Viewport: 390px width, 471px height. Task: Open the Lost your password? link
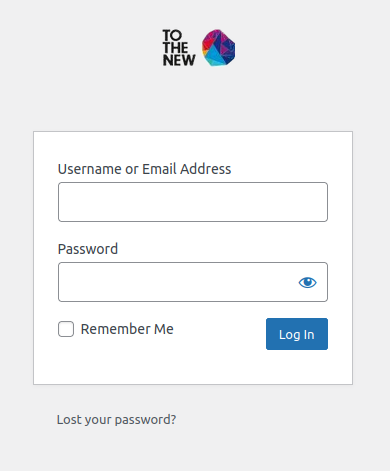click(116, 419)
